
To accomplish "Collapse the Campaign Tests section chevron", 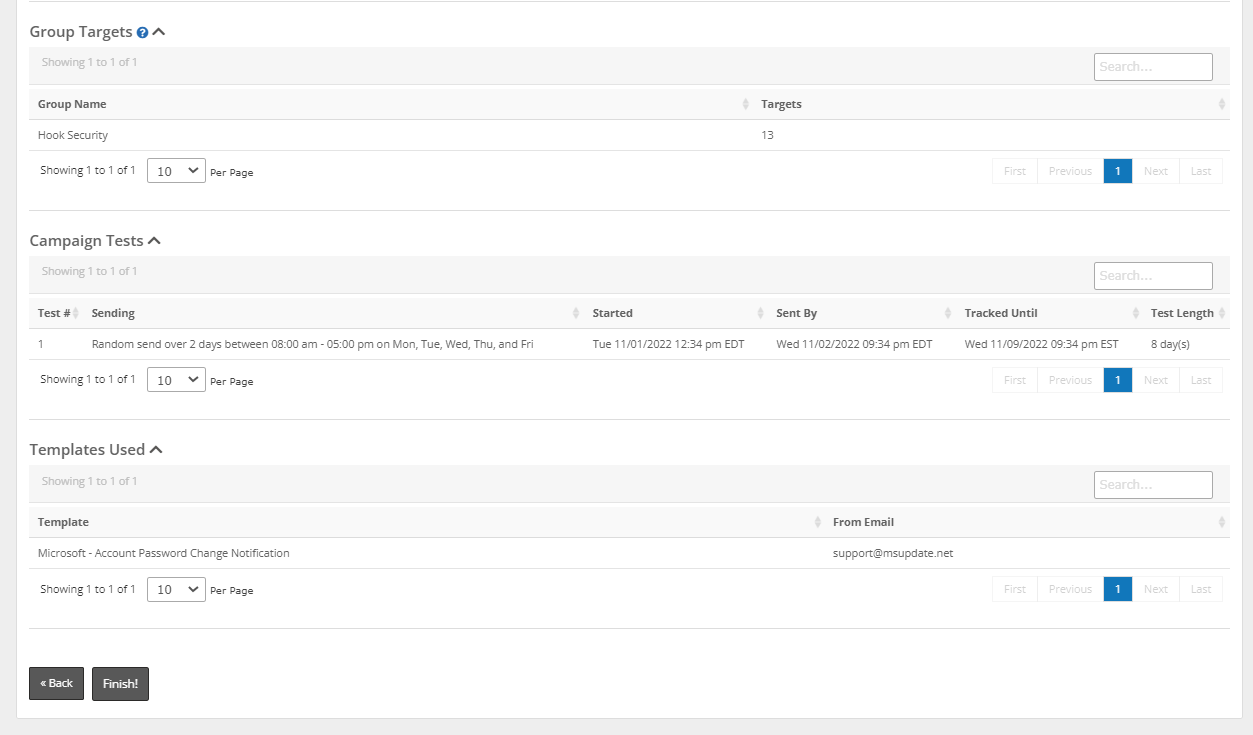I will (x=153, y=241).
